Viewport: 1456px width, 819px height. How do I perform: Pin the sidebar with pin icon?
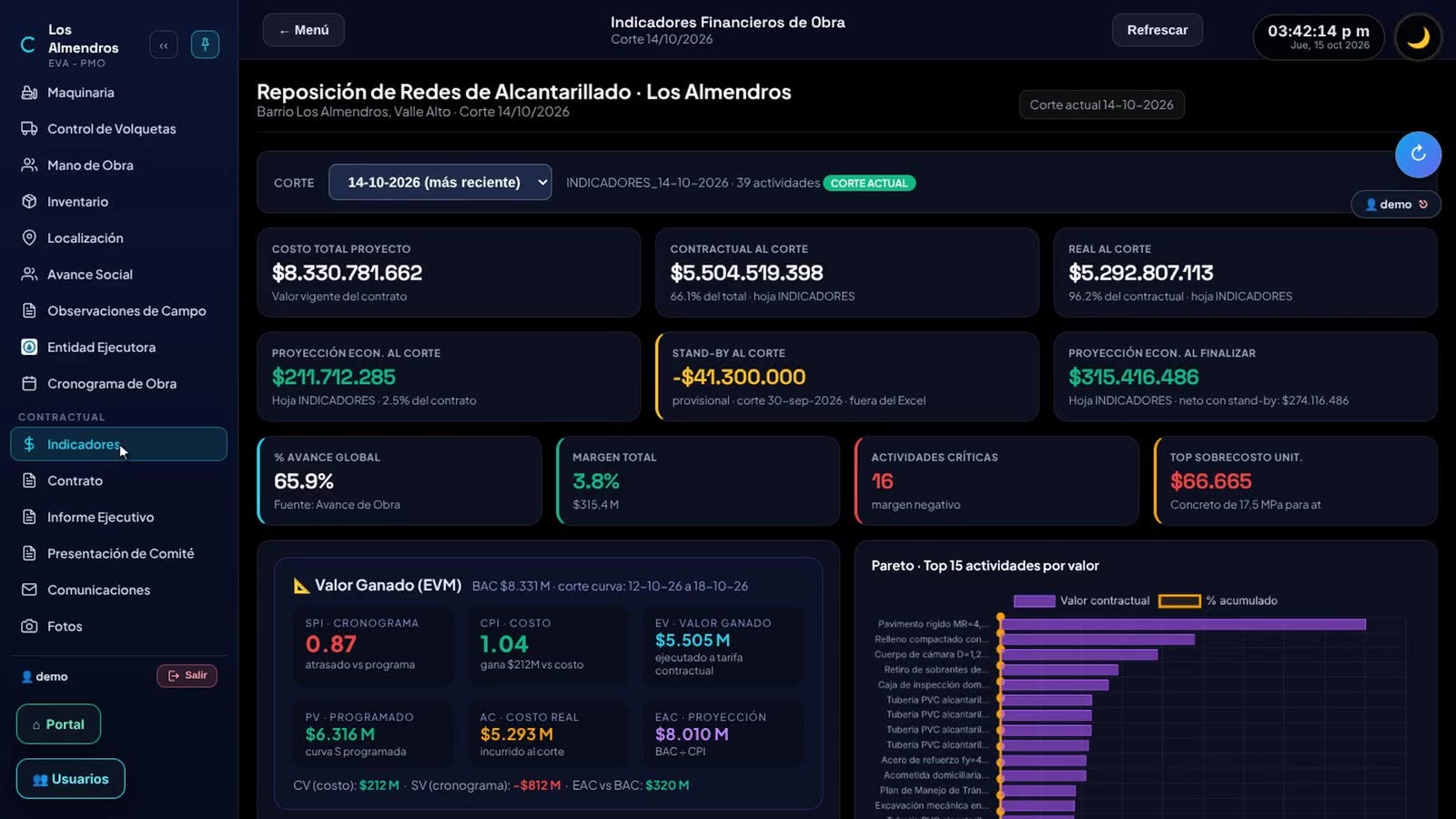tap(205, 45)
